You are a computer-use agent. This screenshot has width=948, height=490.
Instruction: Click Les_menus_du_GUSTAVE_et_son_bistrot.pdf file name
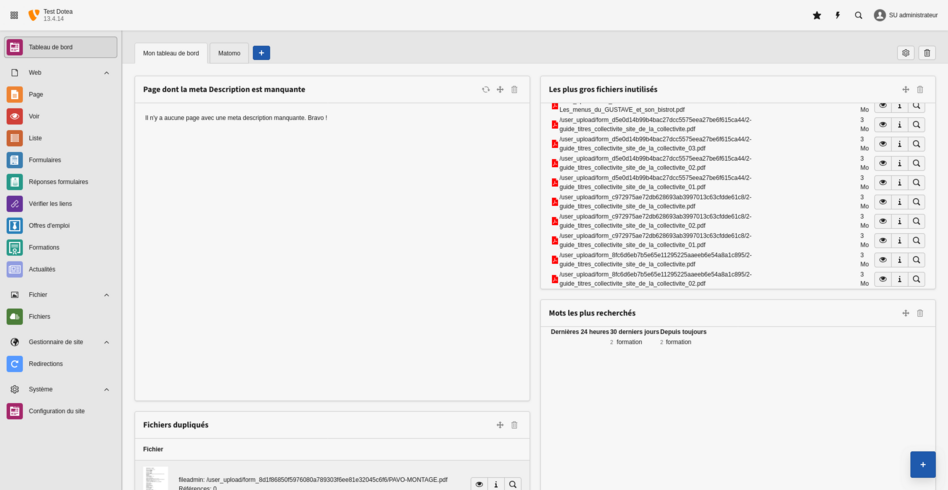pos(622,109)
